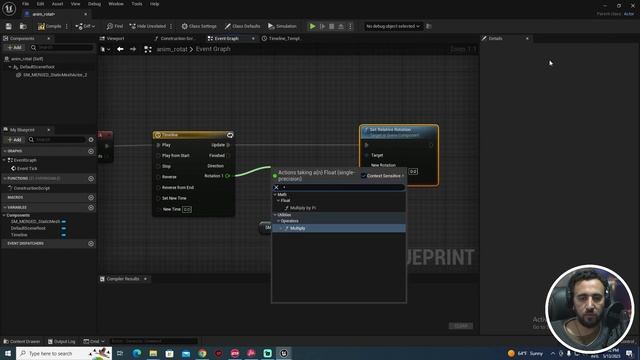Click the Timeline node Play pin
The image size is (640, 360).
(158, 145)
